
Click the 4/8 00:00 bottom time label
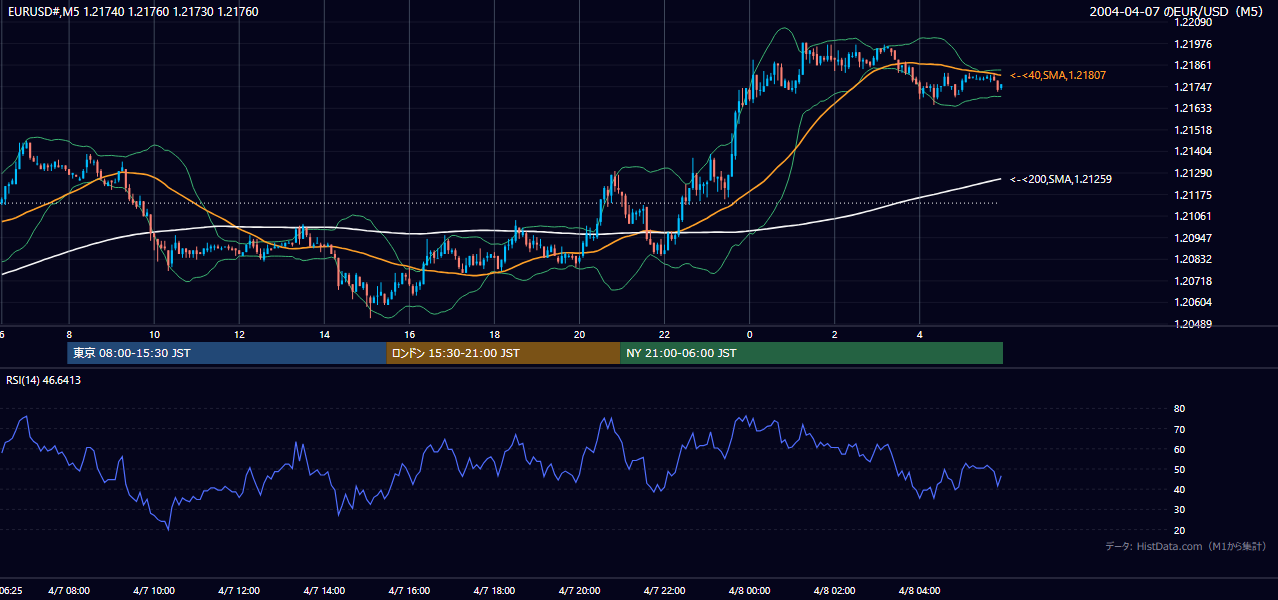pyautogui.click(x=749, y=591)
